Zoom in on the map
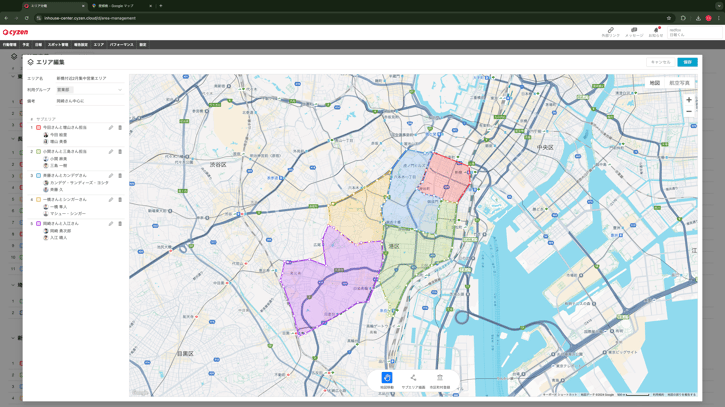 [x=688, y=100]
